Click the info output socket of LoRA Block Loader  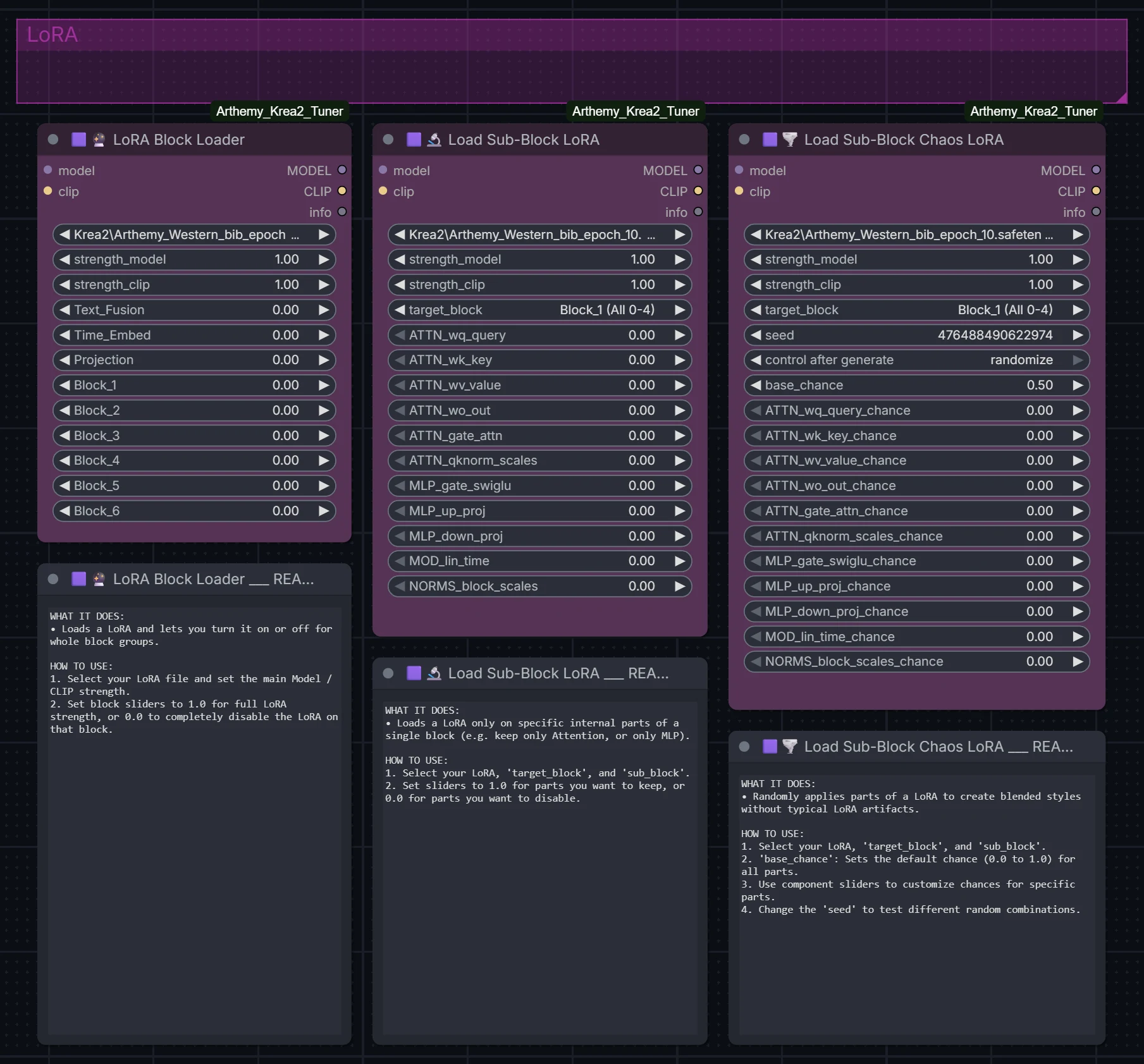pos(342,212)
